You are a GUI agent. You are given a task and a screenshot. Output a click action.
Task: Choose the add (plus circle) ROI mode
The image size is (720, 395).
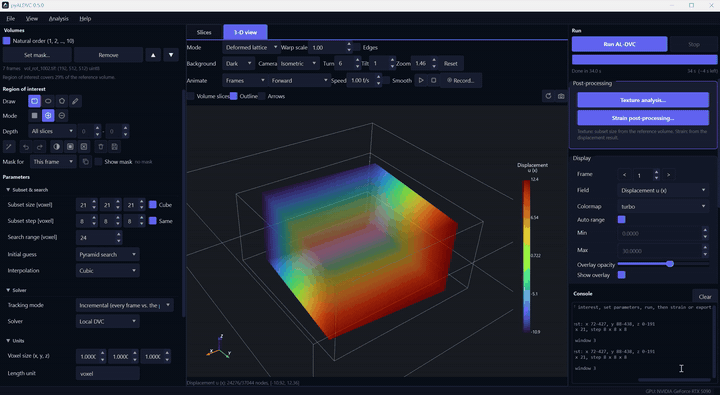[x=48, y=116]
